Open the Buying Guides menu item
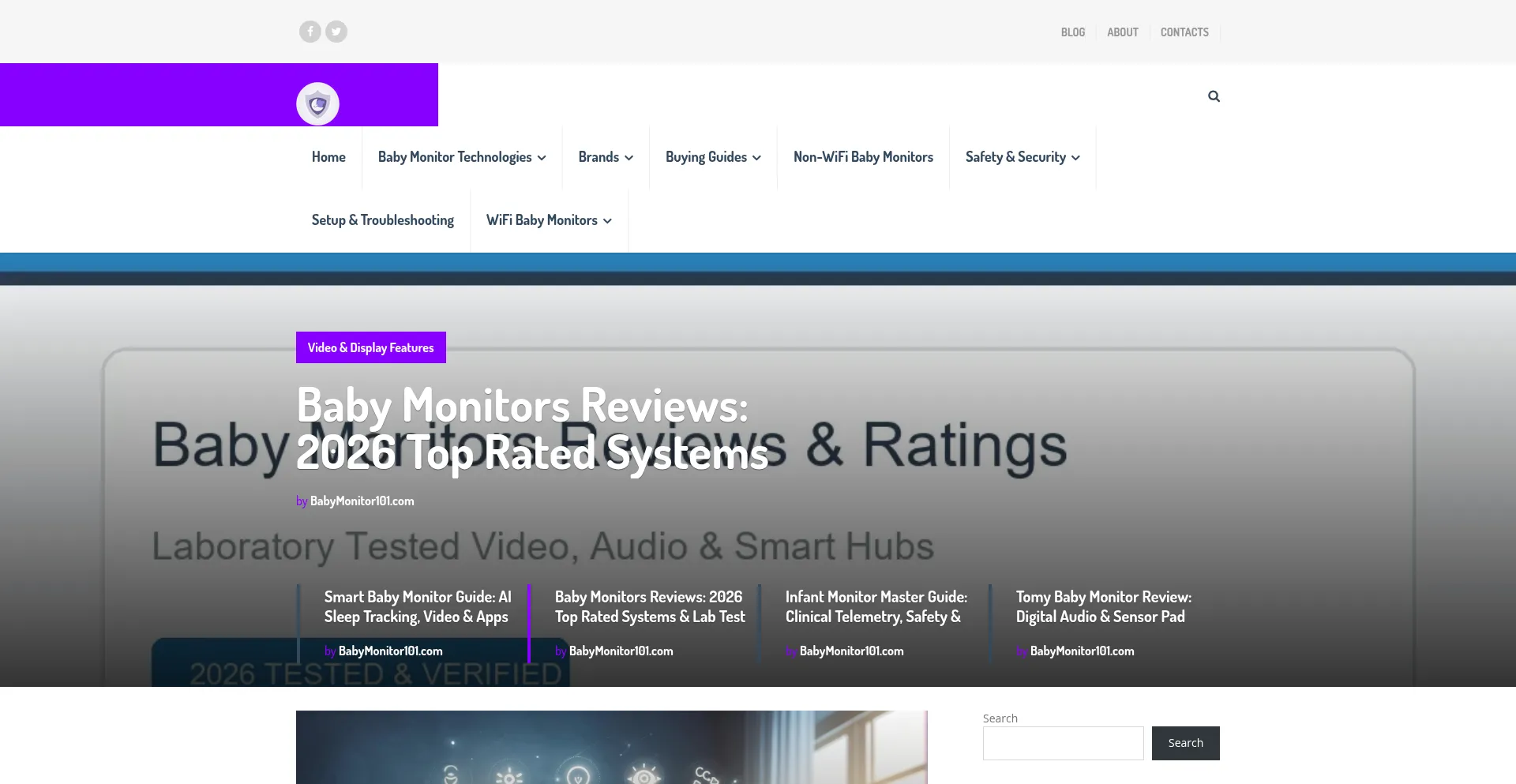 click(706, 157)
